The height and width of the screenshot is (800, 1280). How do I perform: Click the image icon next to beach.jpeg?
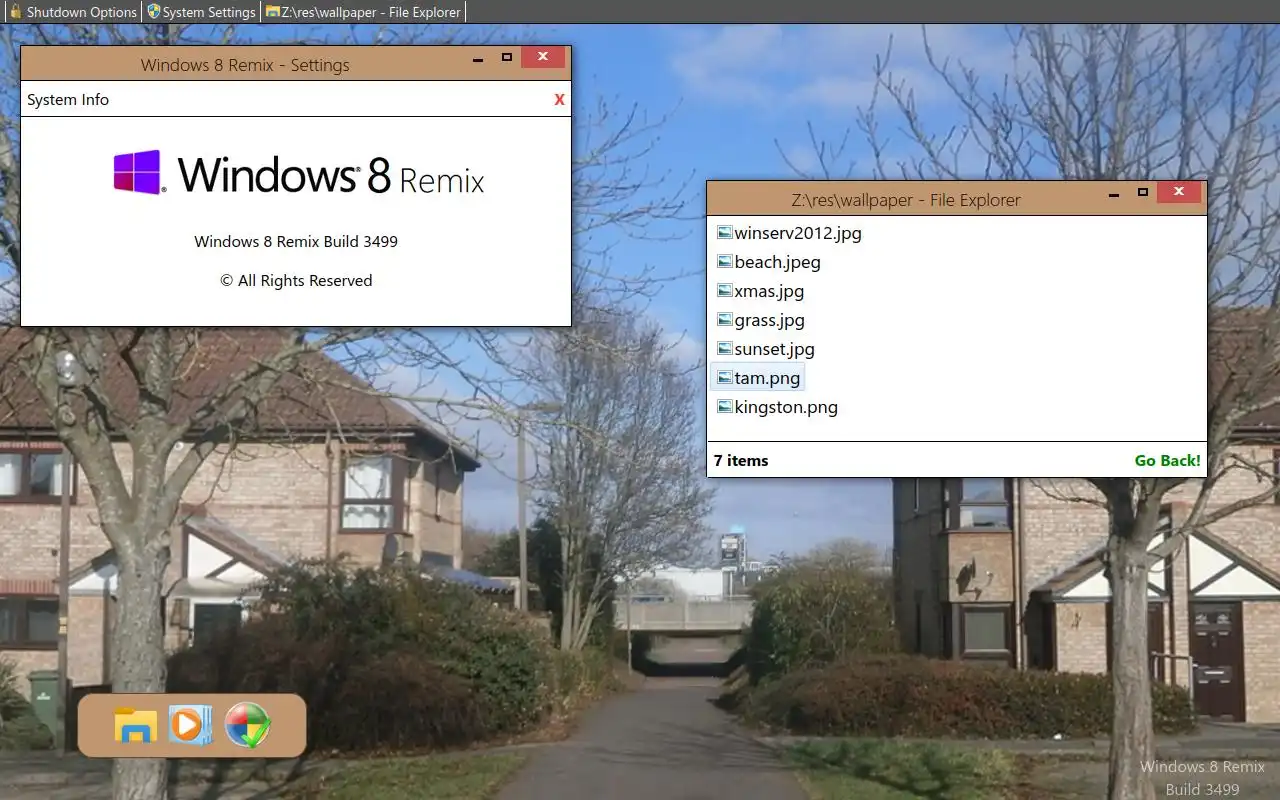click(x=725, y=262)
